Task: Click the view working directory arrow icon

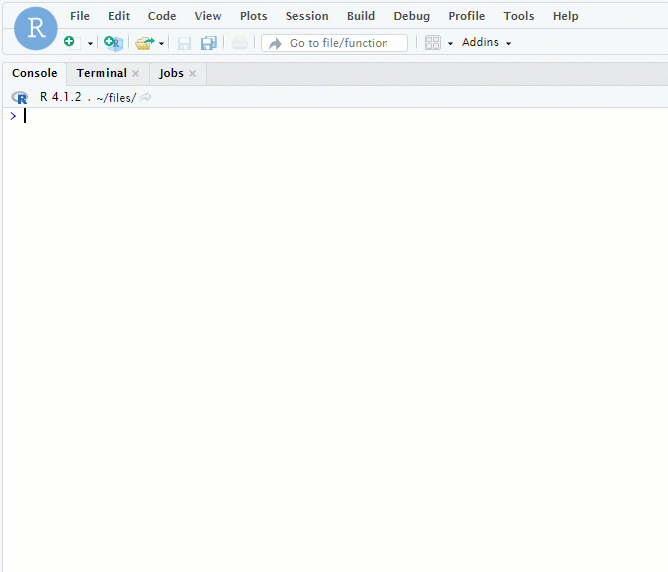Action: click(146, 97)
